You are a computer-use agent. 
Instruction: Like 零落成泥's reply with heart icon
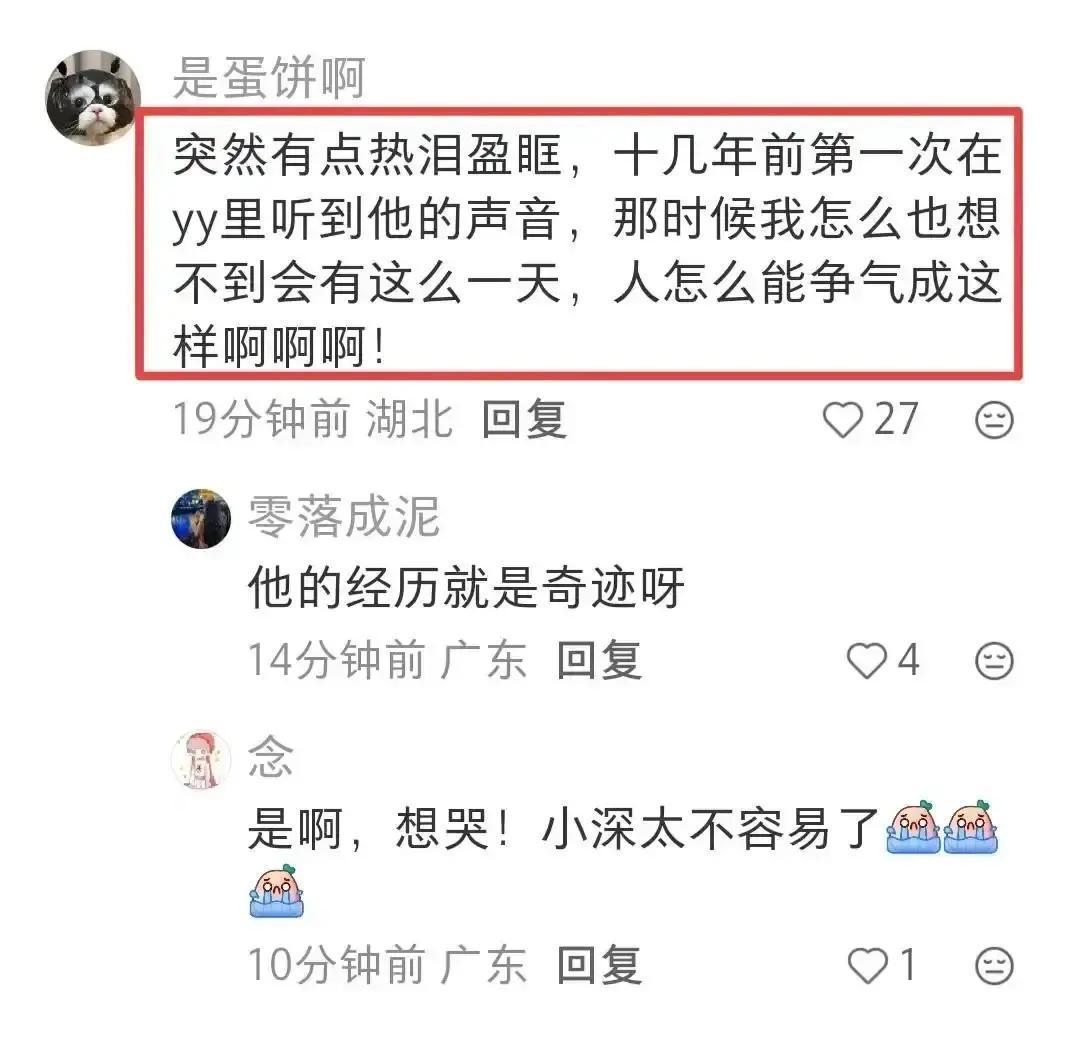click(866, 660)
